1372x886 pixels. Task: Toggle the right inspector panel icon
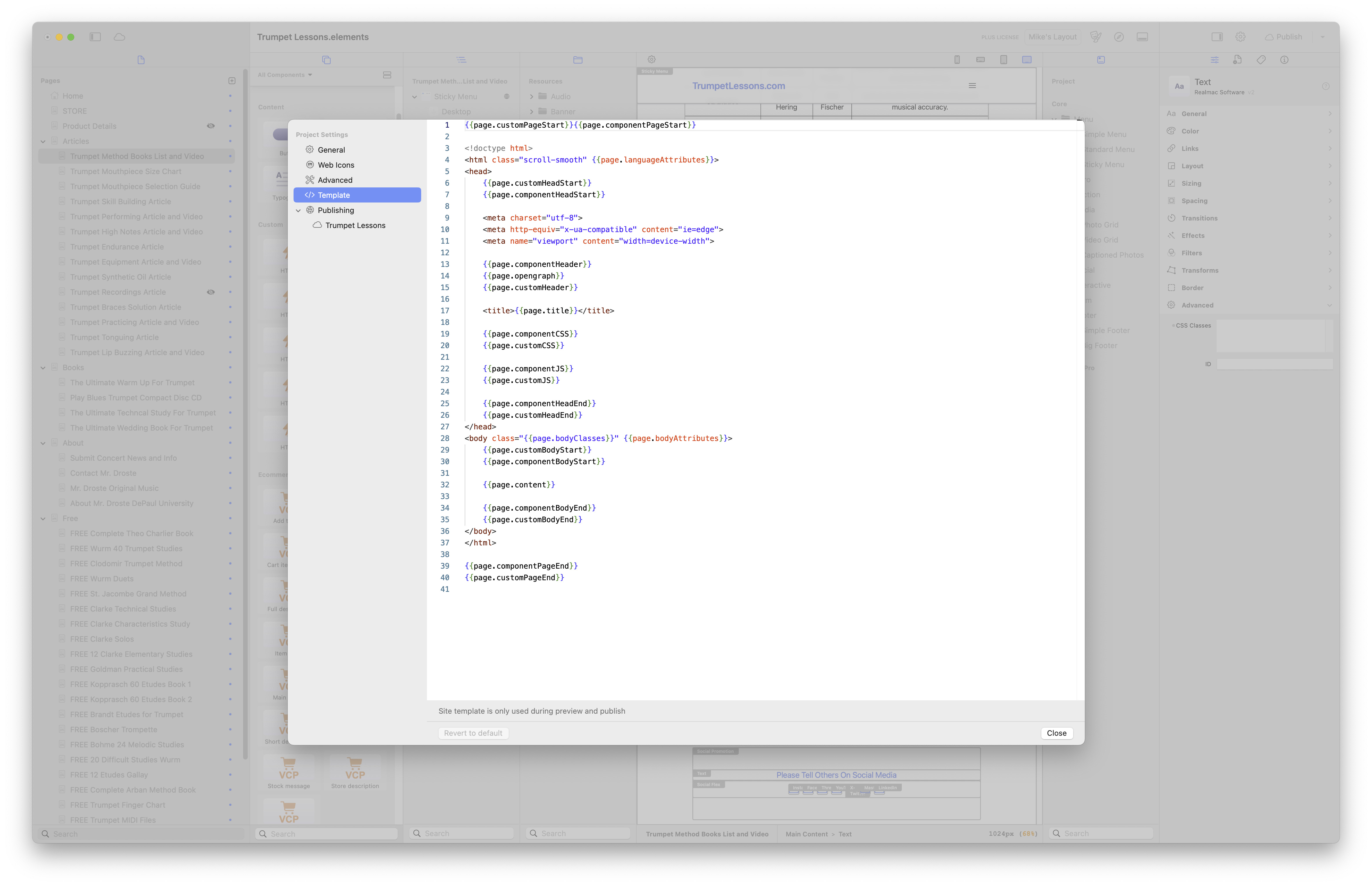(1217, 37)
